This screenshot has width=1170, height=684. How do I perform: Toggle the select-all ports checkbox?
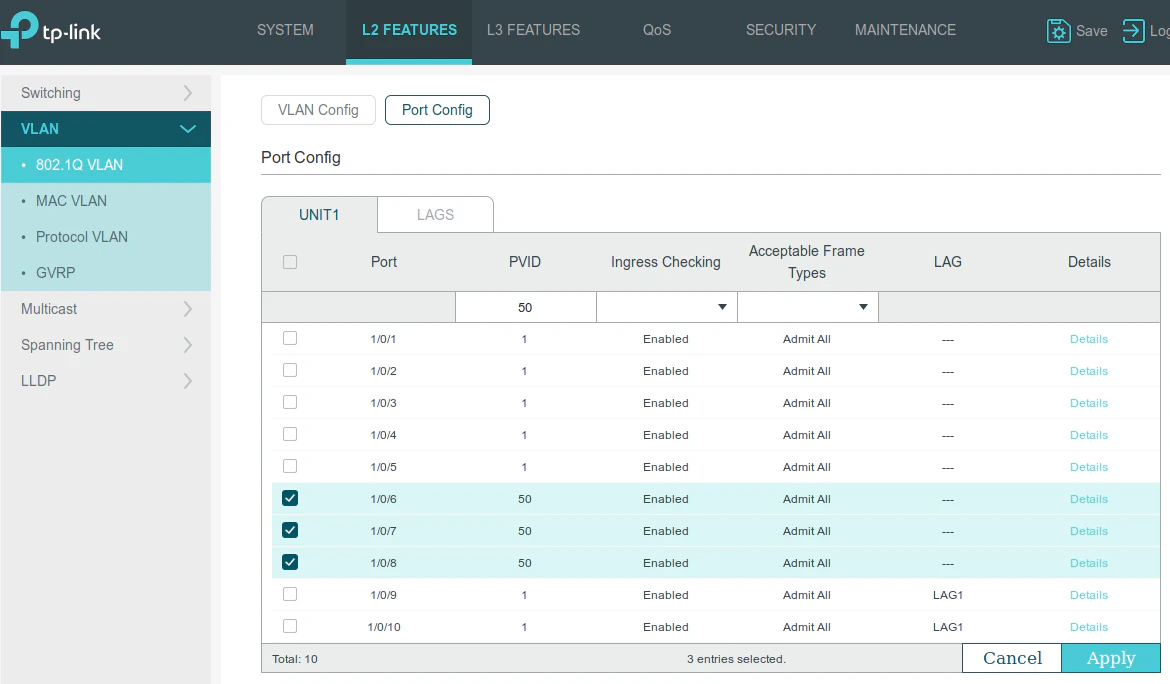point(290,262)
